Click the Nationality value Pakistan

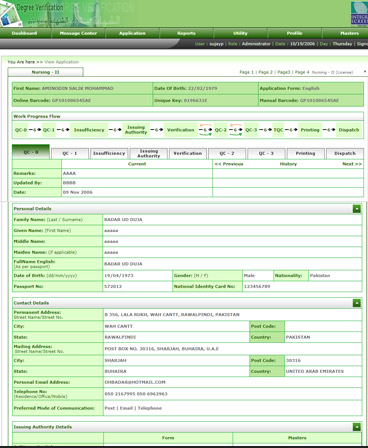tap(320, 276)
